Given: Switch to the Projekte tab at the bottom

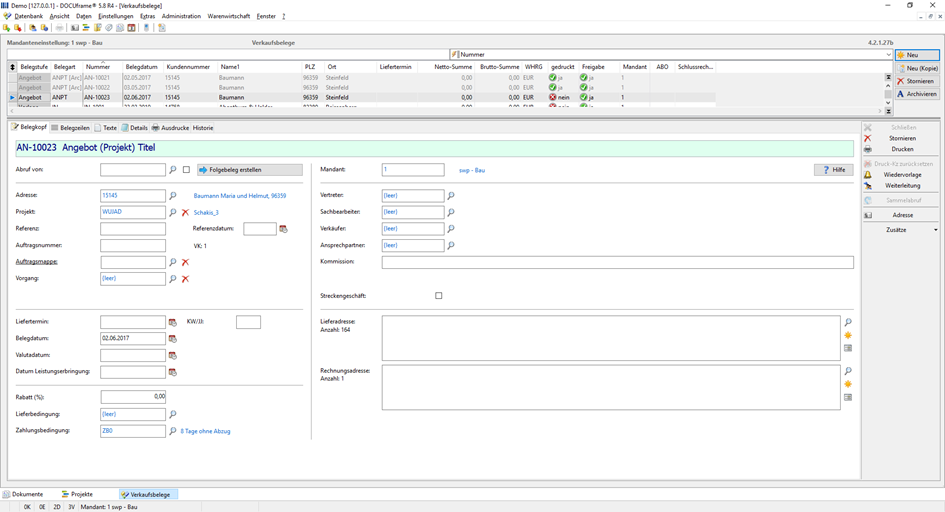Looking at the screenshot, I should tap(77, 494).
